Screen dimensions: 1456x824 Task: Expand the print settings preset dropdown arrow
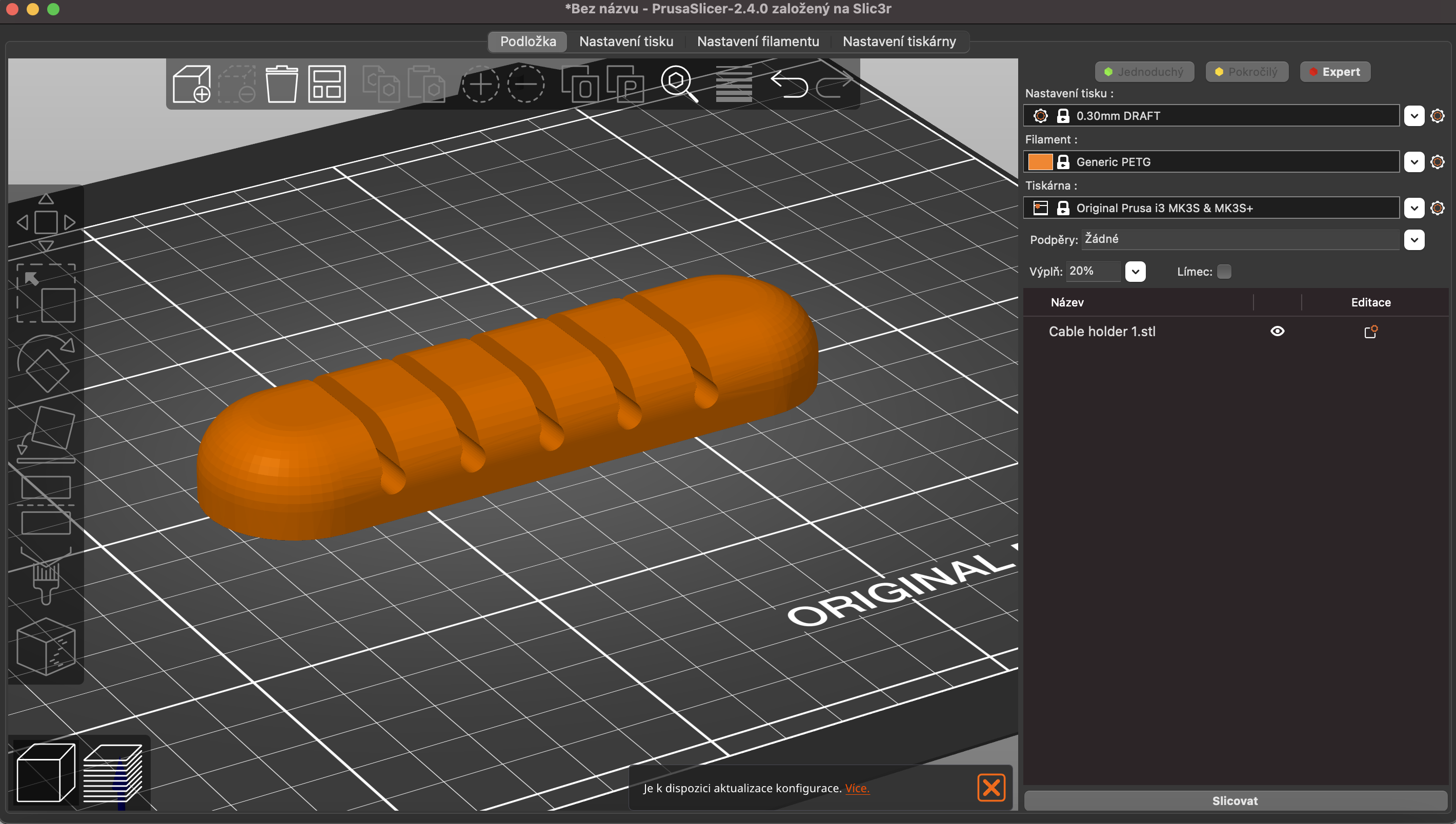click(x=1414, y=116)
